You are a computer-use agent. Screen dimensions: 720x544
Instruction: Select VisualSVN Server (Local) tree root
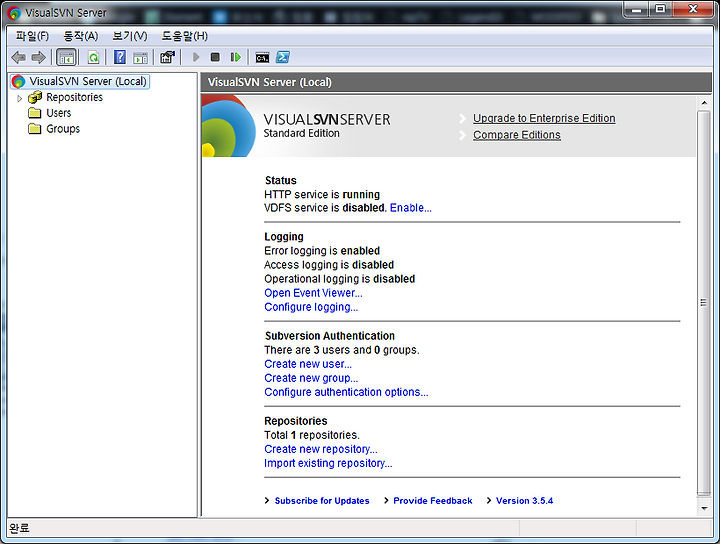click(x=80, y=81)
